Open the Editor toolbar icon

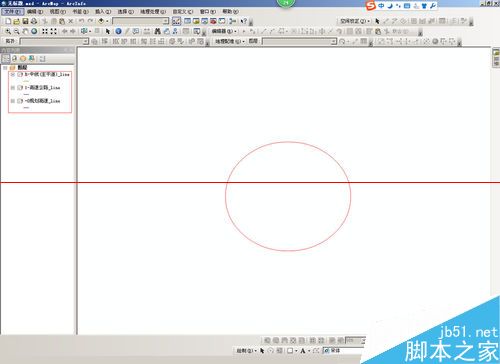click(176, 21)
